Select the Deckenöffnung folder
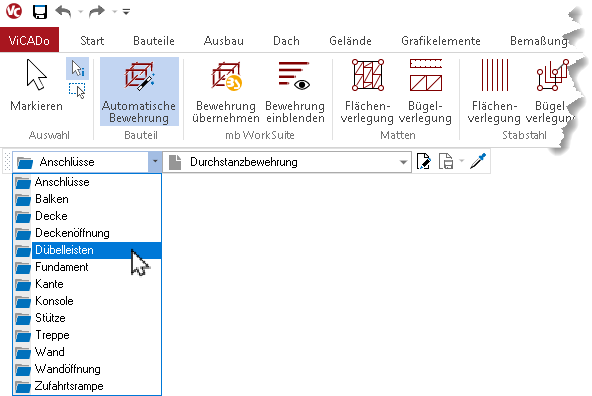 [87, 233]
